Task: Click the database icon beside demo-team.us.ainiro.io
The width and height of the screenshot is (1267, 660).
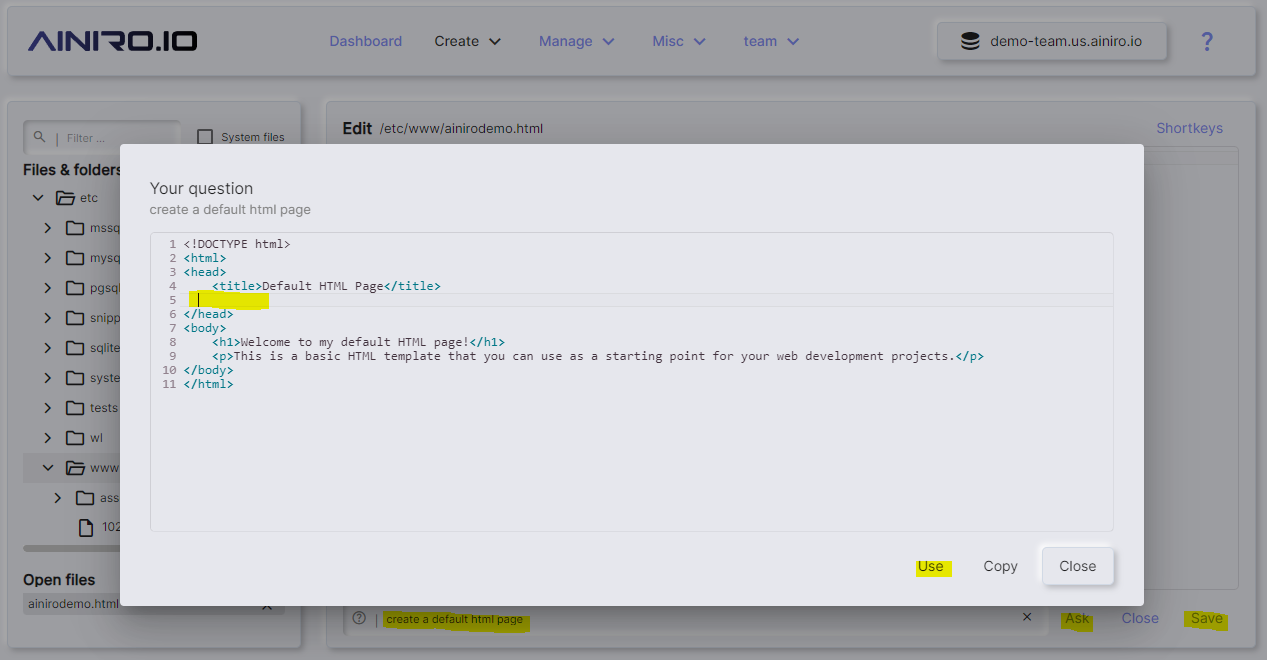Action: (969, 42)
